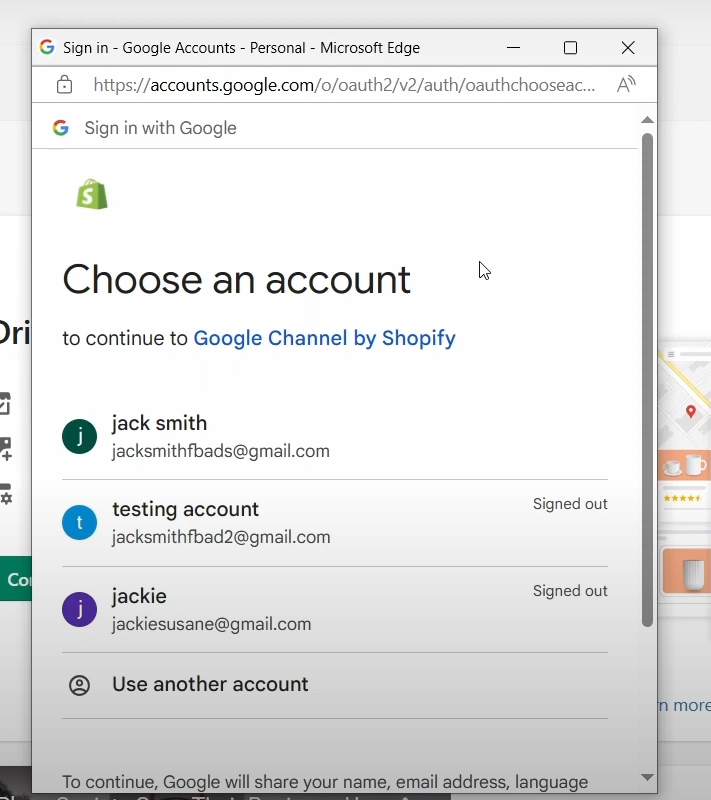Select Use another account option

click(210, 685)
